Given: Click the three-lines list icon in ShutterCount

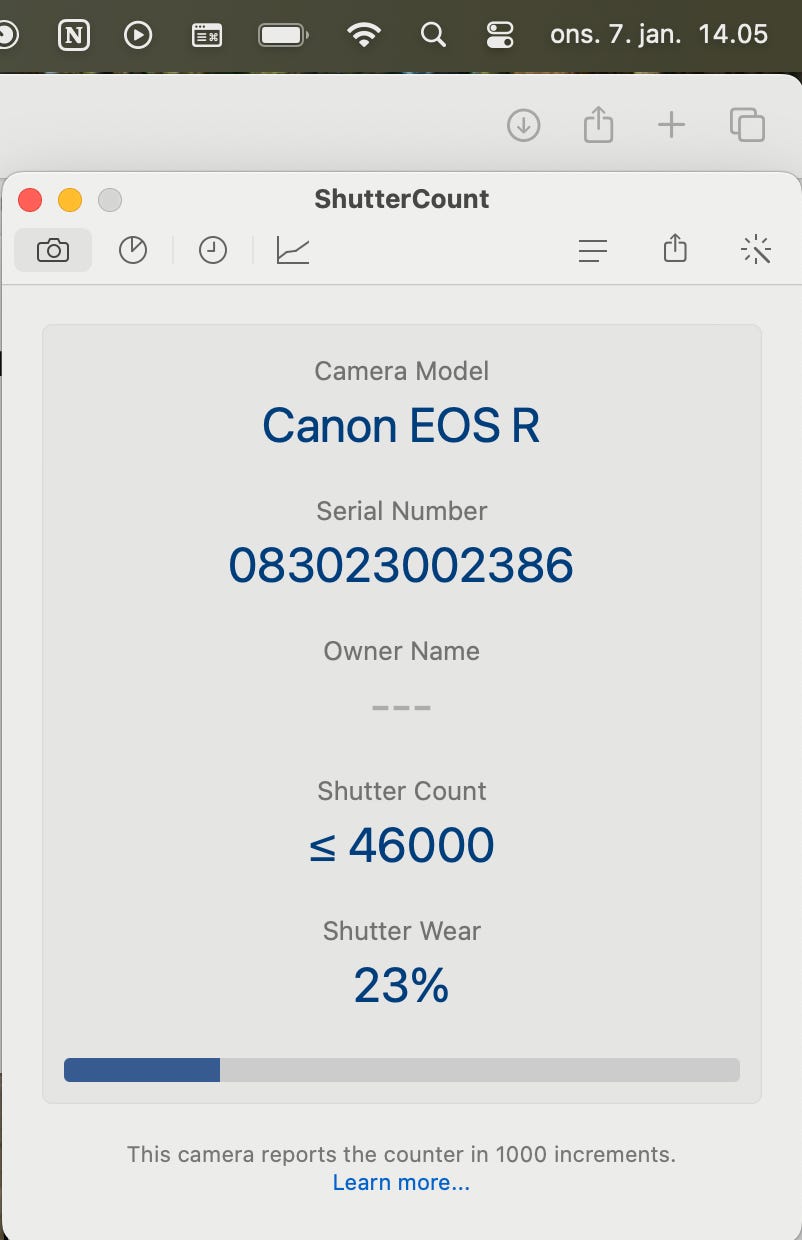Looking at the screenshot, I should pos(593,251).
